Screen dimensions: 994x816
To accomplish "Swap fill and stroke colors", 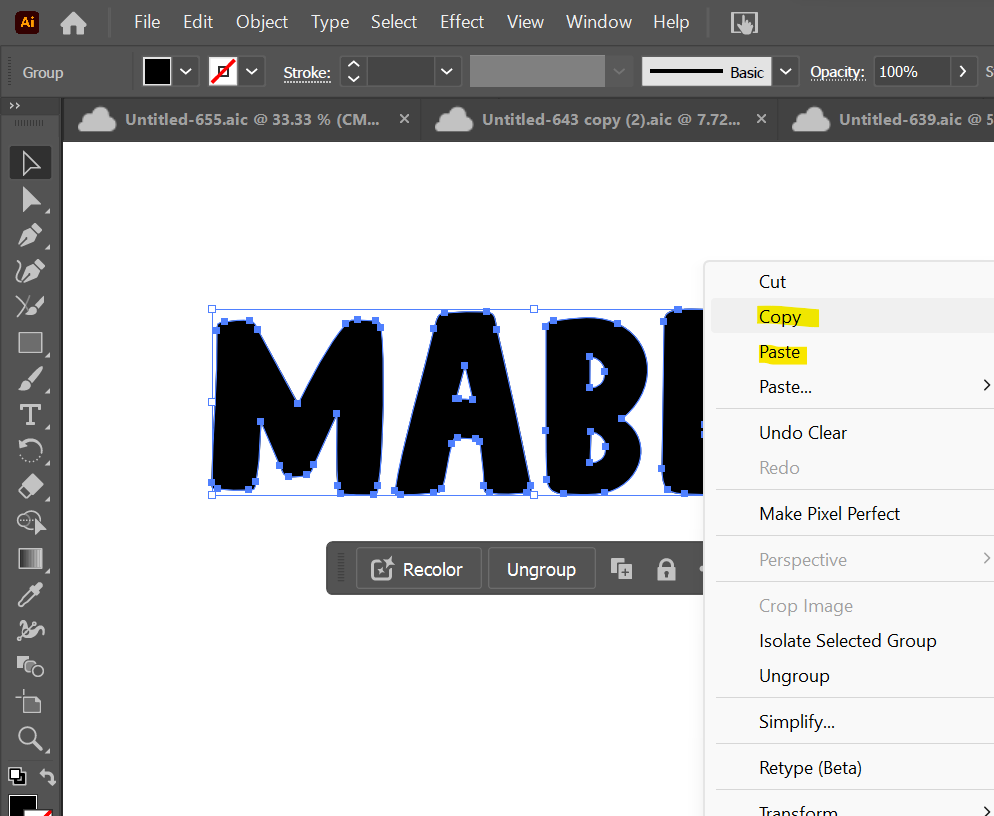I will tap(47, 776).
